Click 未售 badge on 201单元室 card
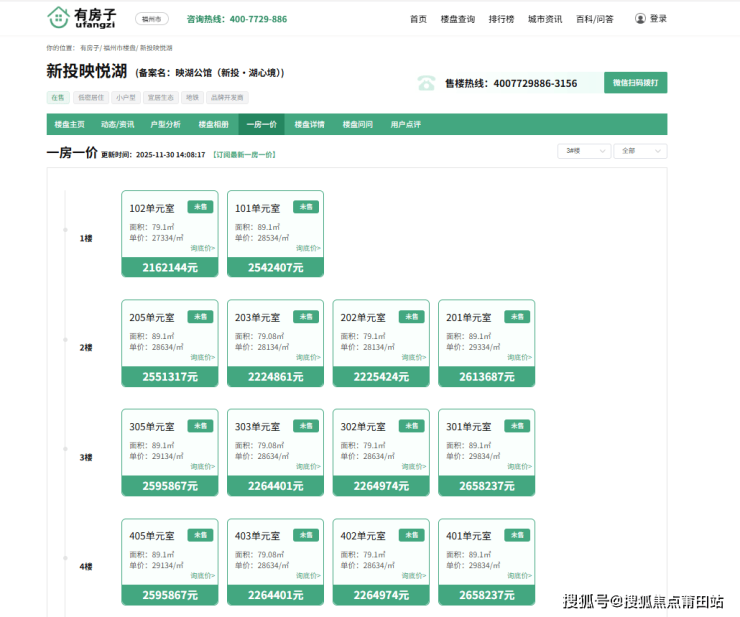 click(x=517, y=316)
